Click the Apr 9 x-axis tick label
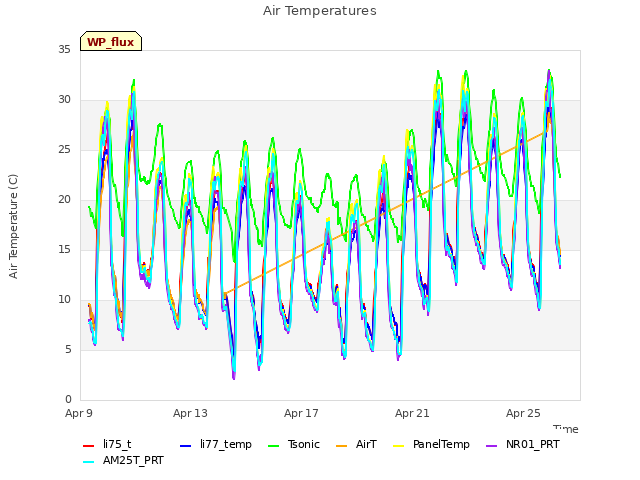Screen dimensions: 640x480 coord(79,413)
